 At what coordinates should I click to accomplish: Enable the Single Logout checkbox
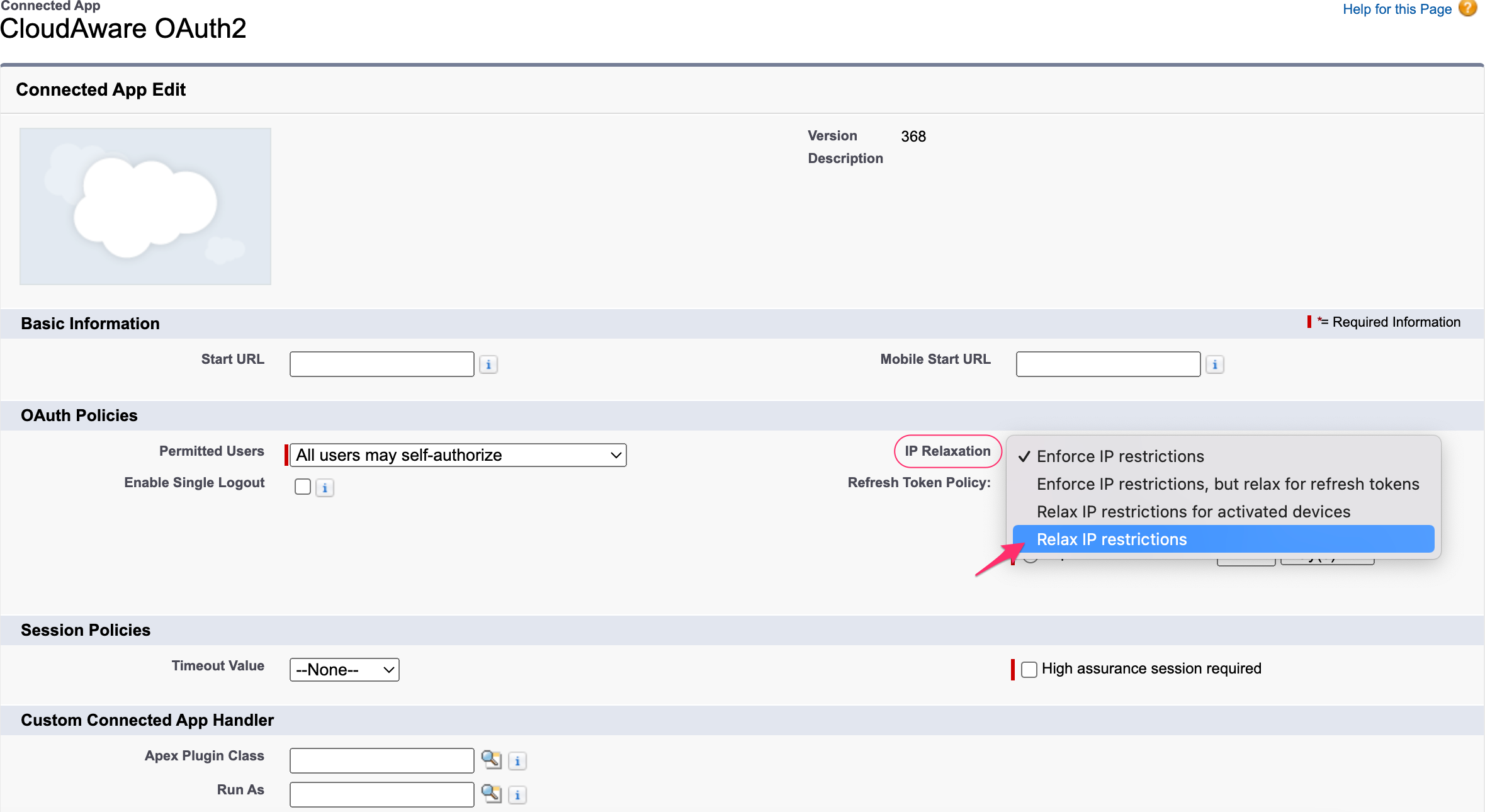[303, 487]
